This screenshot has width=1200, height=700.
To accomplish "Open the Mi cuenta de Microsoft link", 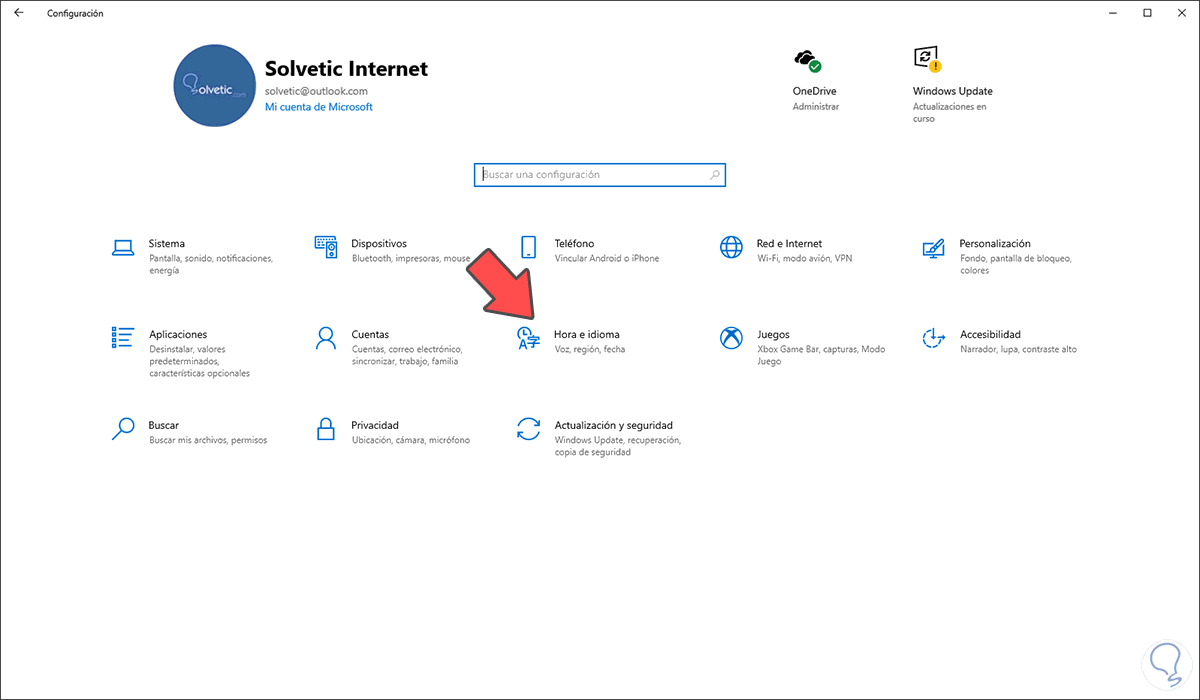I will point(318,107).
